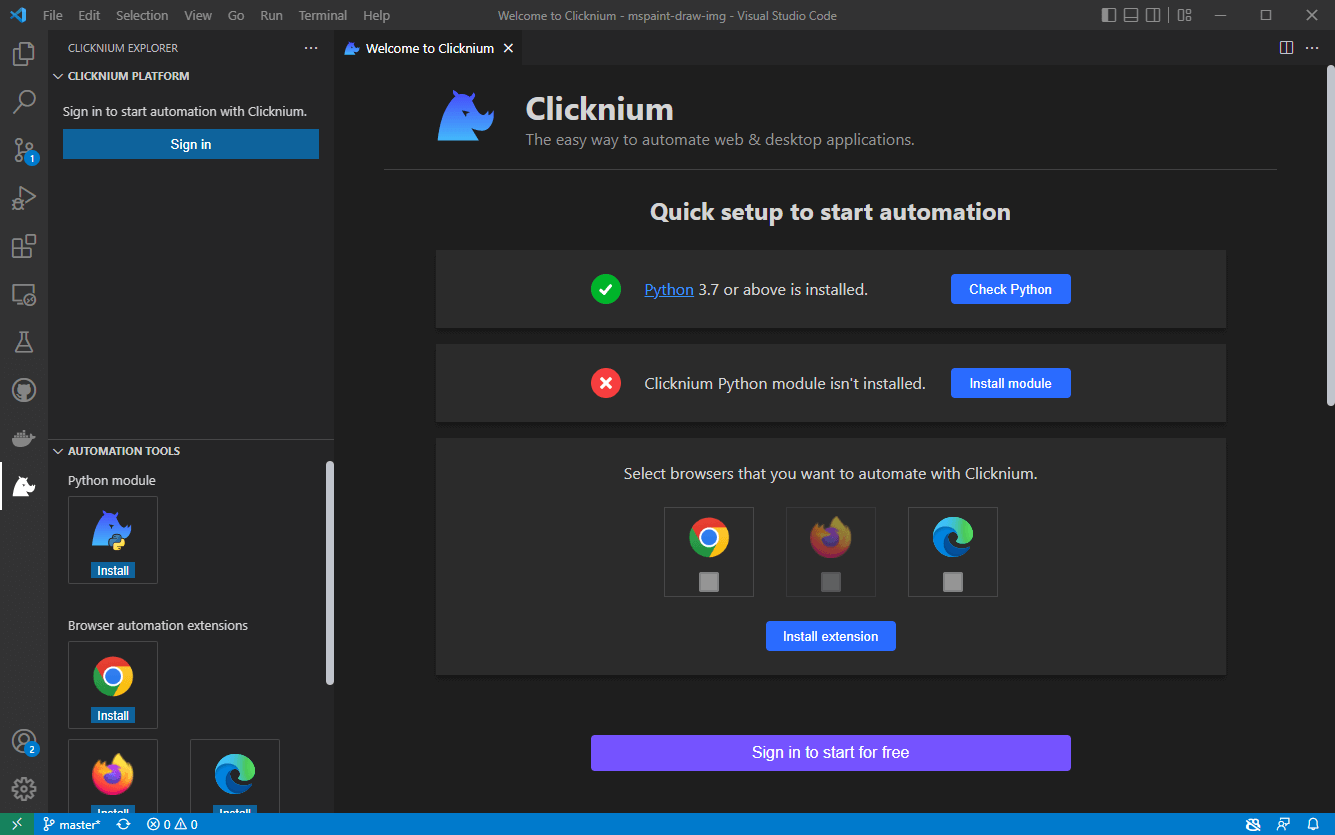Click Customize Layout icon in title bar
Image resolution: width=1335 pixels, height=835 pixels.
pos(1184,15)
